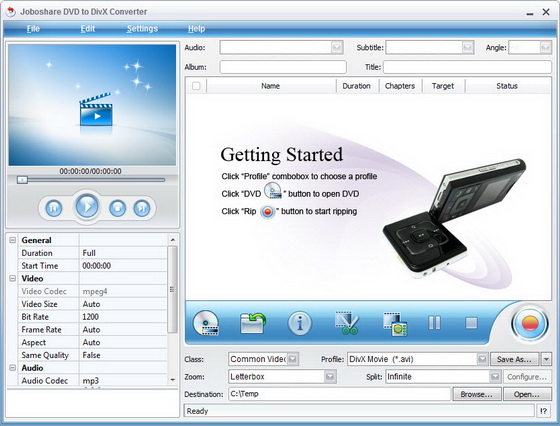Start ripping with the red Rip button

pos(530,324)
